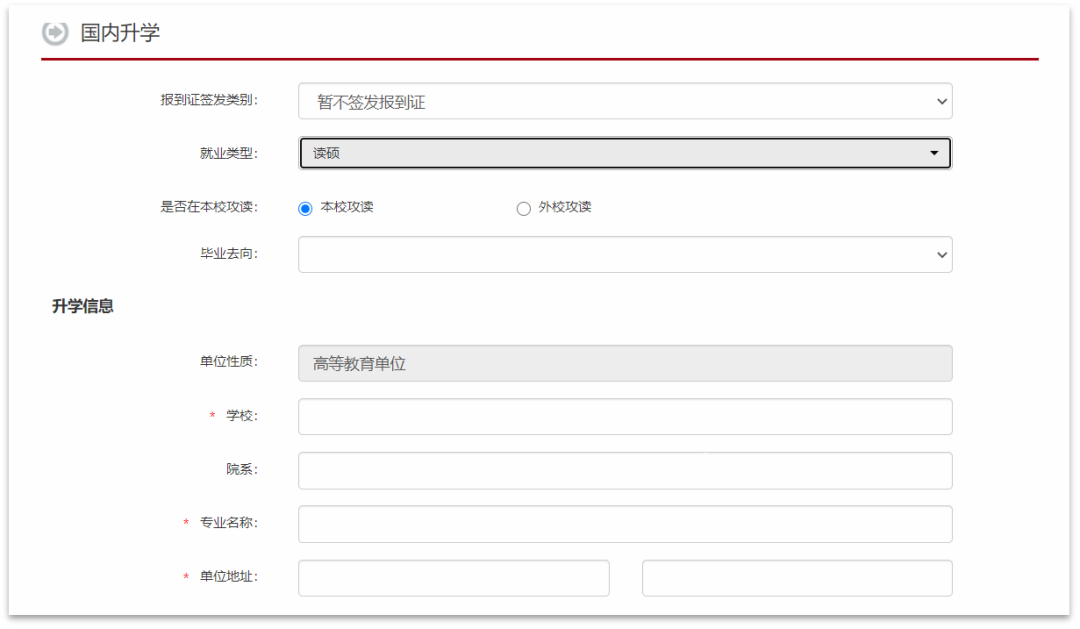This screenshot has height=629, width=1080.
Task: Click the 毕业去向 label text
Action: [x=228, y=254]
